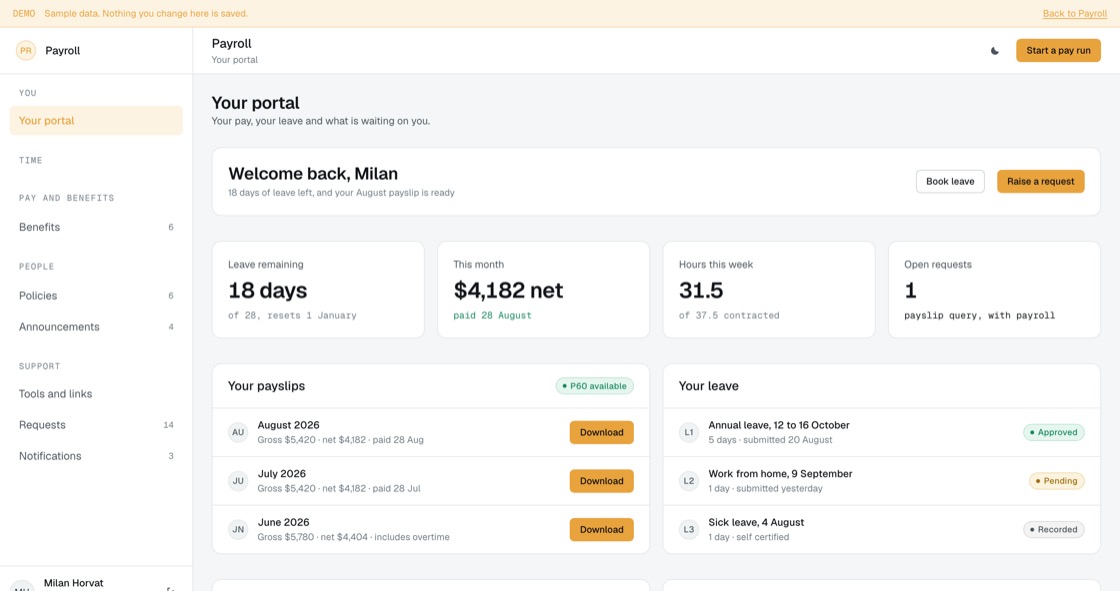Open Tools and links
Viewport: 1120px width, 591px height.
[x=96, y=394]
